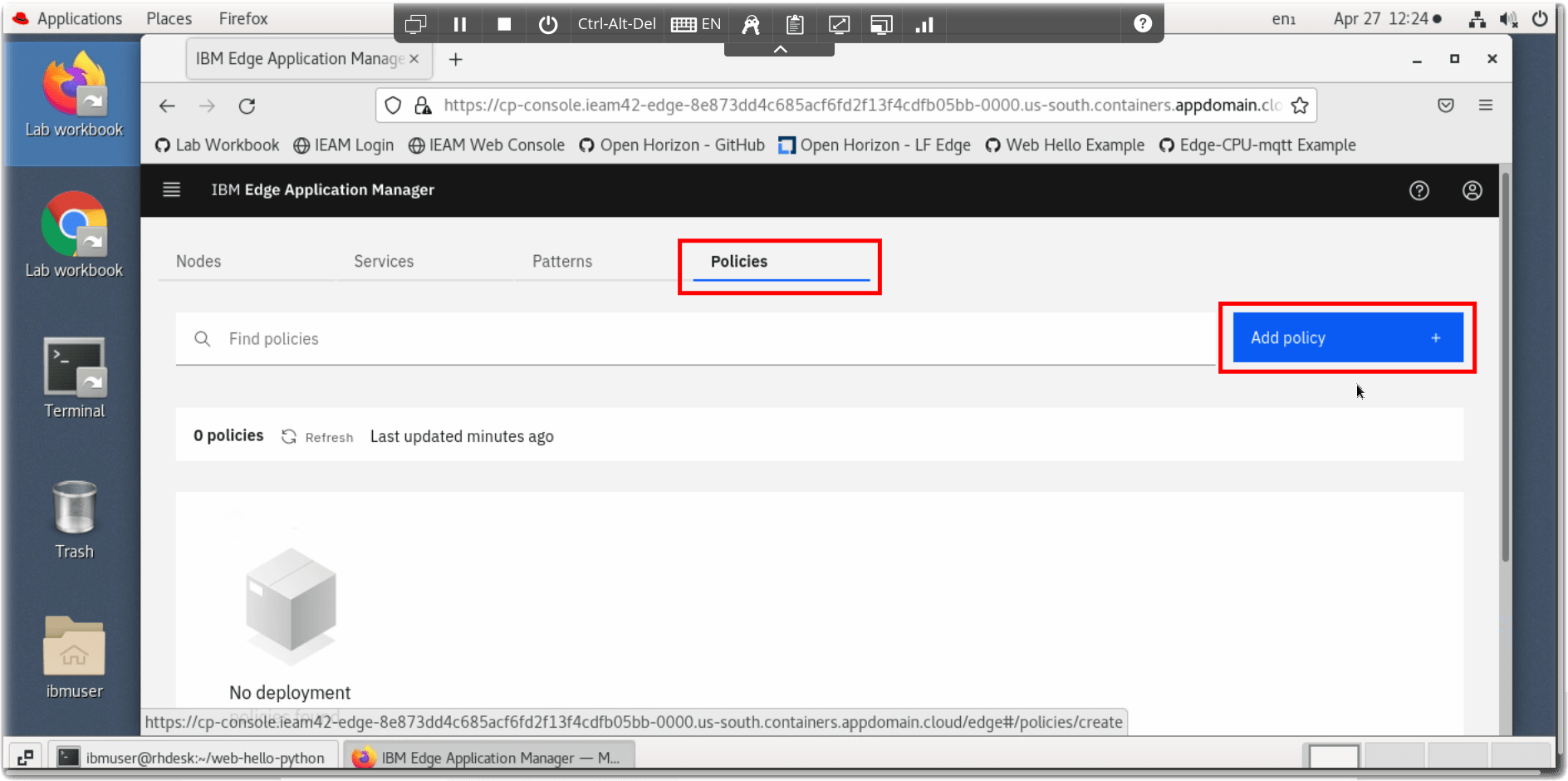Open the help icon in the session toolbar

pyautogui.click(x=1143, y=23)
